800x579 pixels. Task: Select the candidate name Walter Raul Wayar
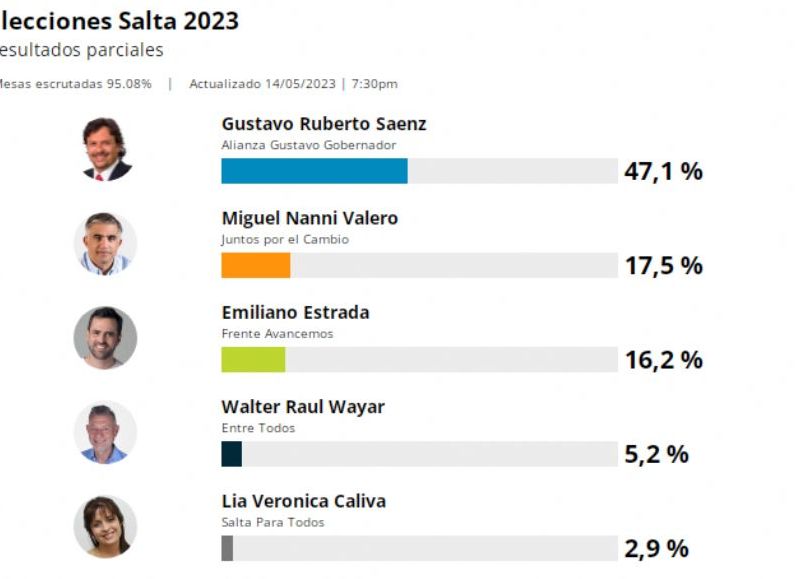[x=303, y=407]
